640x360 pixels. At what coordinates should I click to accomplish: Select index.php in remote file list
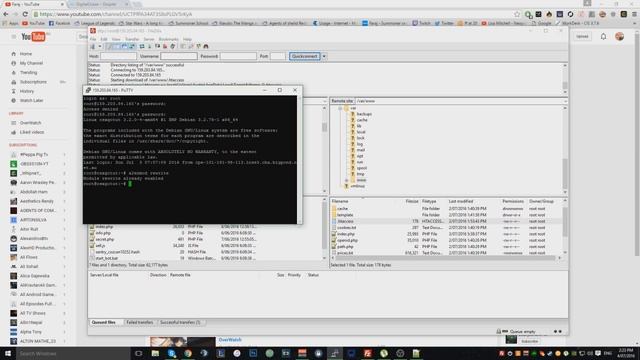coord(346,234)
